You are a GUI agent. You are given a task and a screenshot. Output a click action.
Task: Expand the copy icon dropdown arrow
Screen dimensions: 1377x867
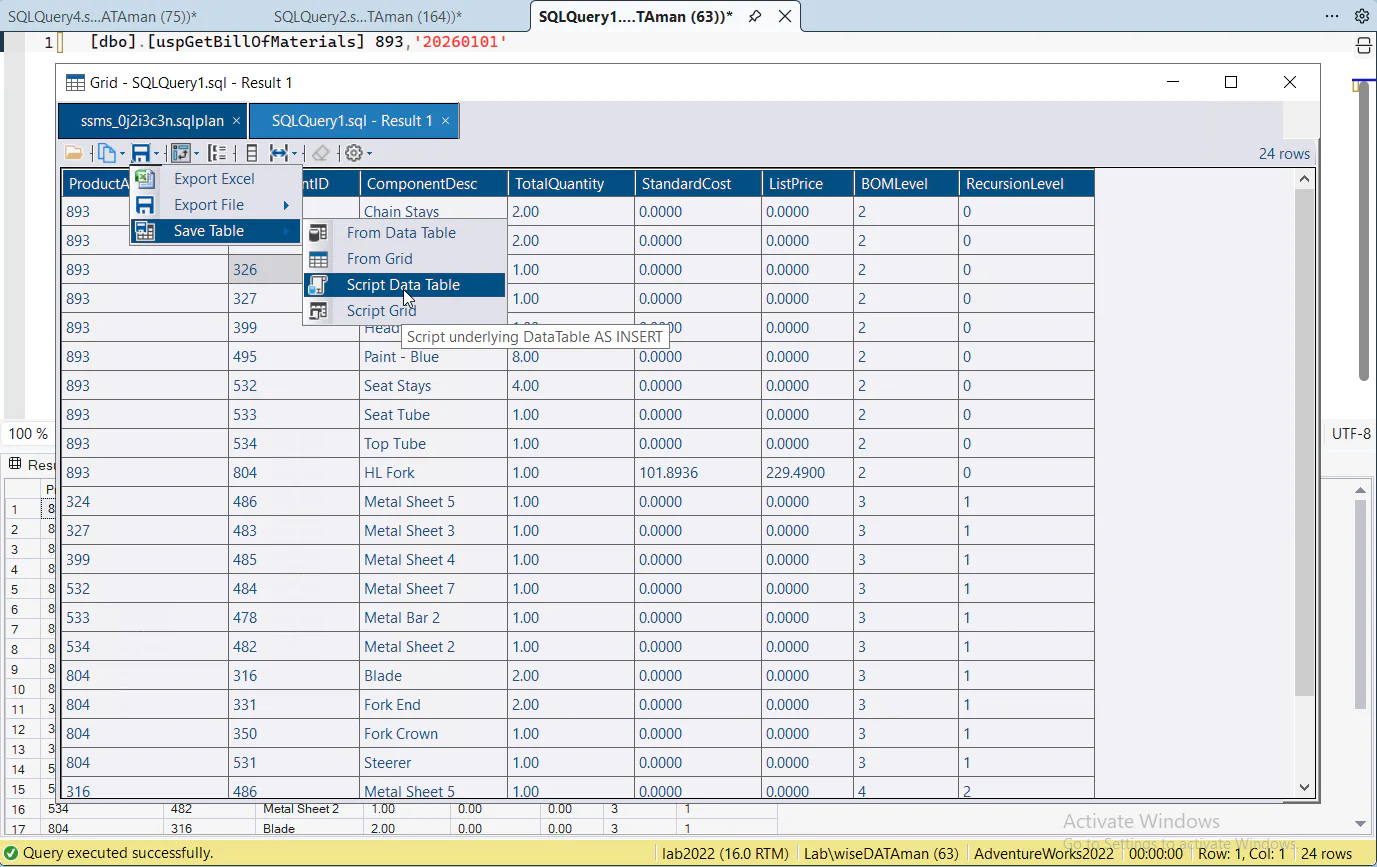tap(122, 154)
